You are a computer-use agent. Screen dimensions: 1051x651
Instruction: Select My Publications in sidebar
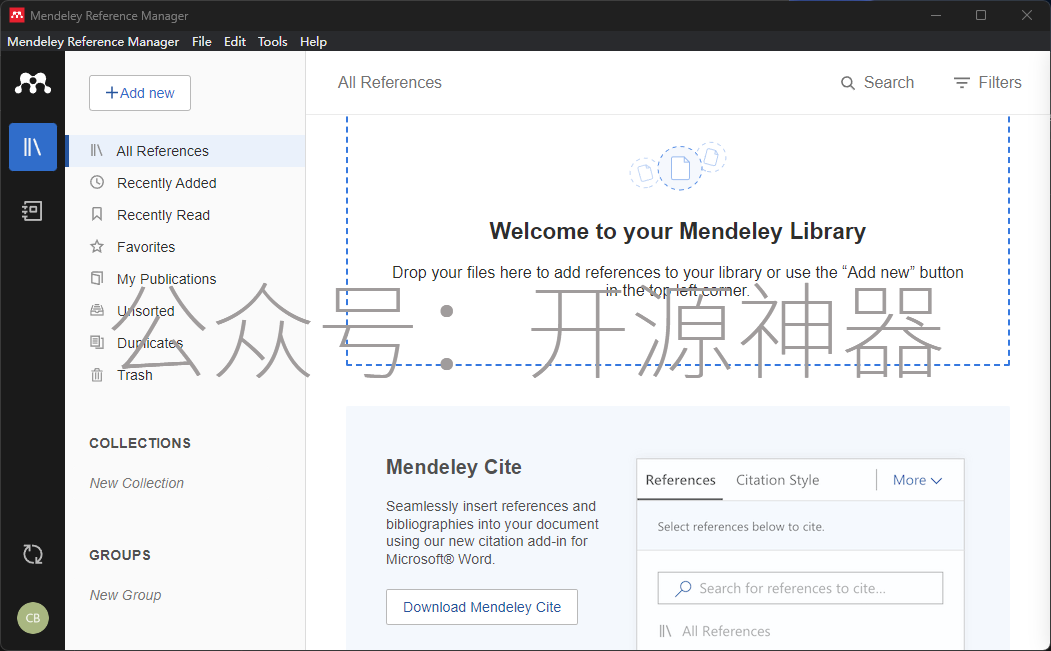pyautogui.click(x=186, y=279)
